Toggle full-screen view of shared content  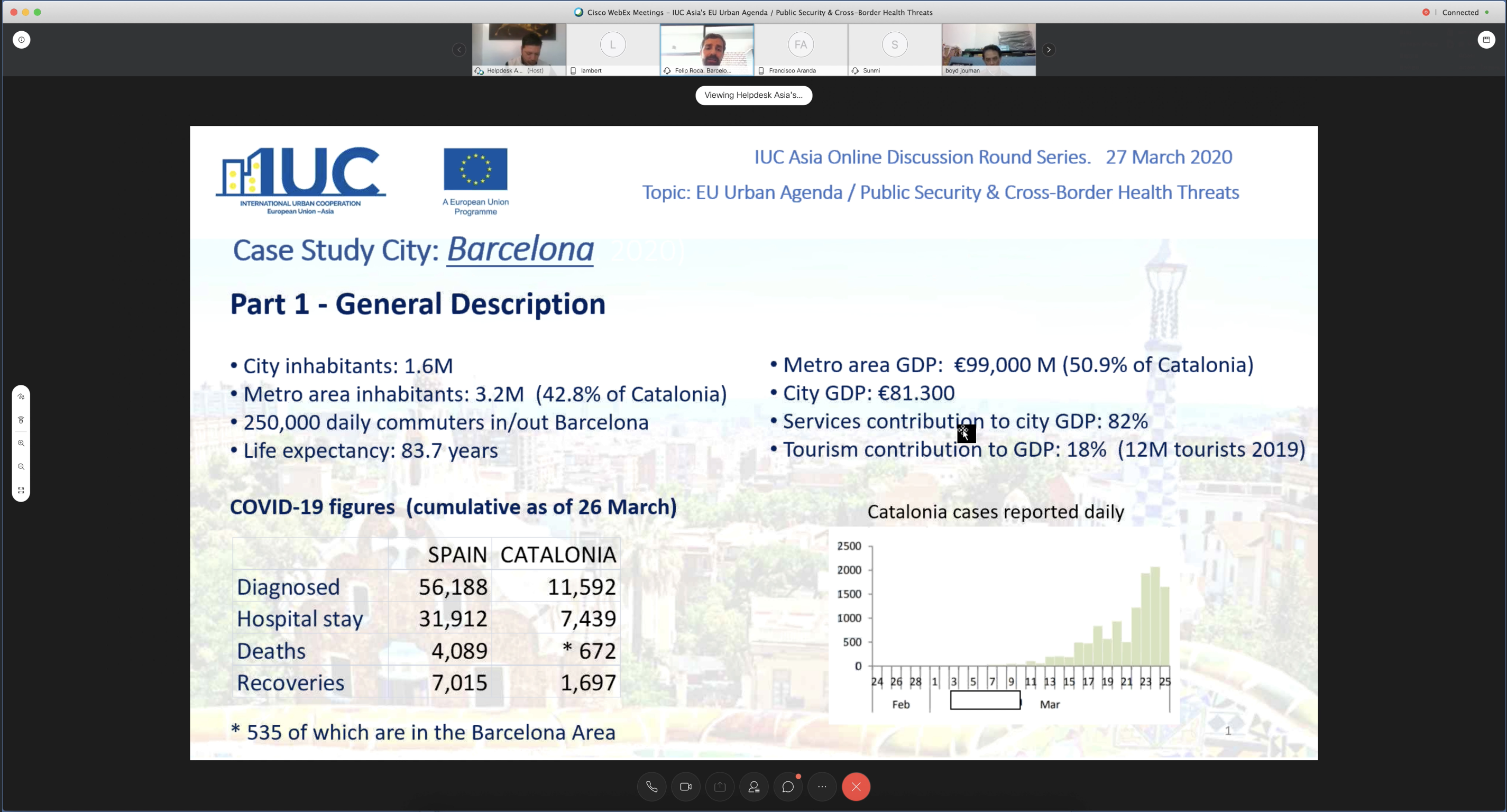click(x=21, y=490)
